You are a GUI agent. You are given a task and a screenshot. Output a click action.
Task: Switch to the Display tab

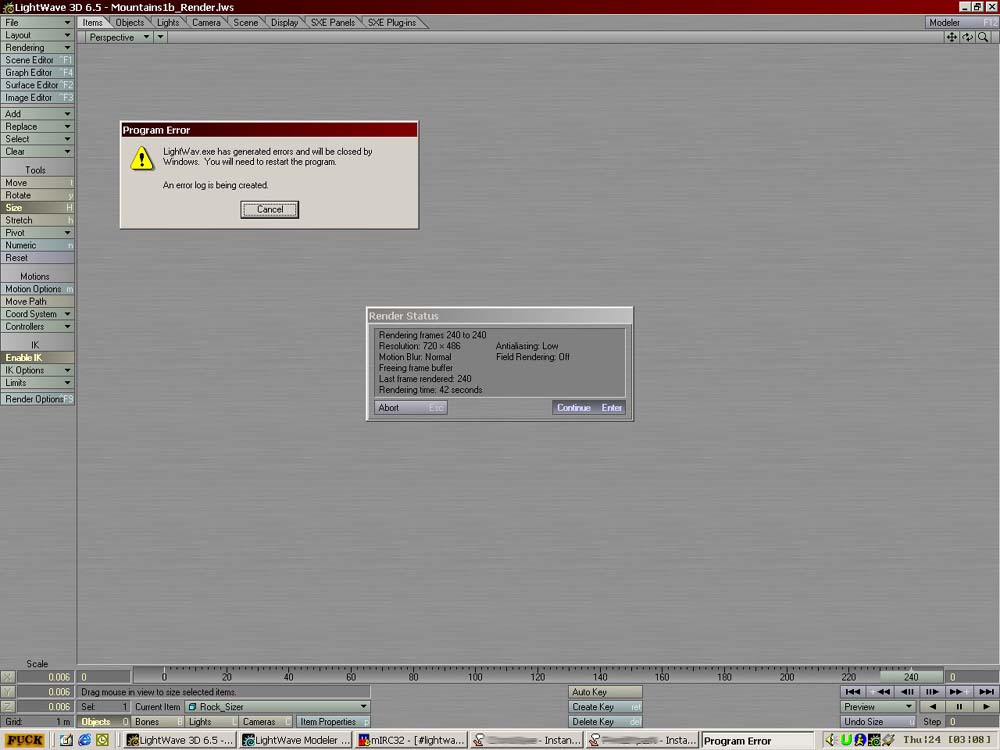[284, 22]
